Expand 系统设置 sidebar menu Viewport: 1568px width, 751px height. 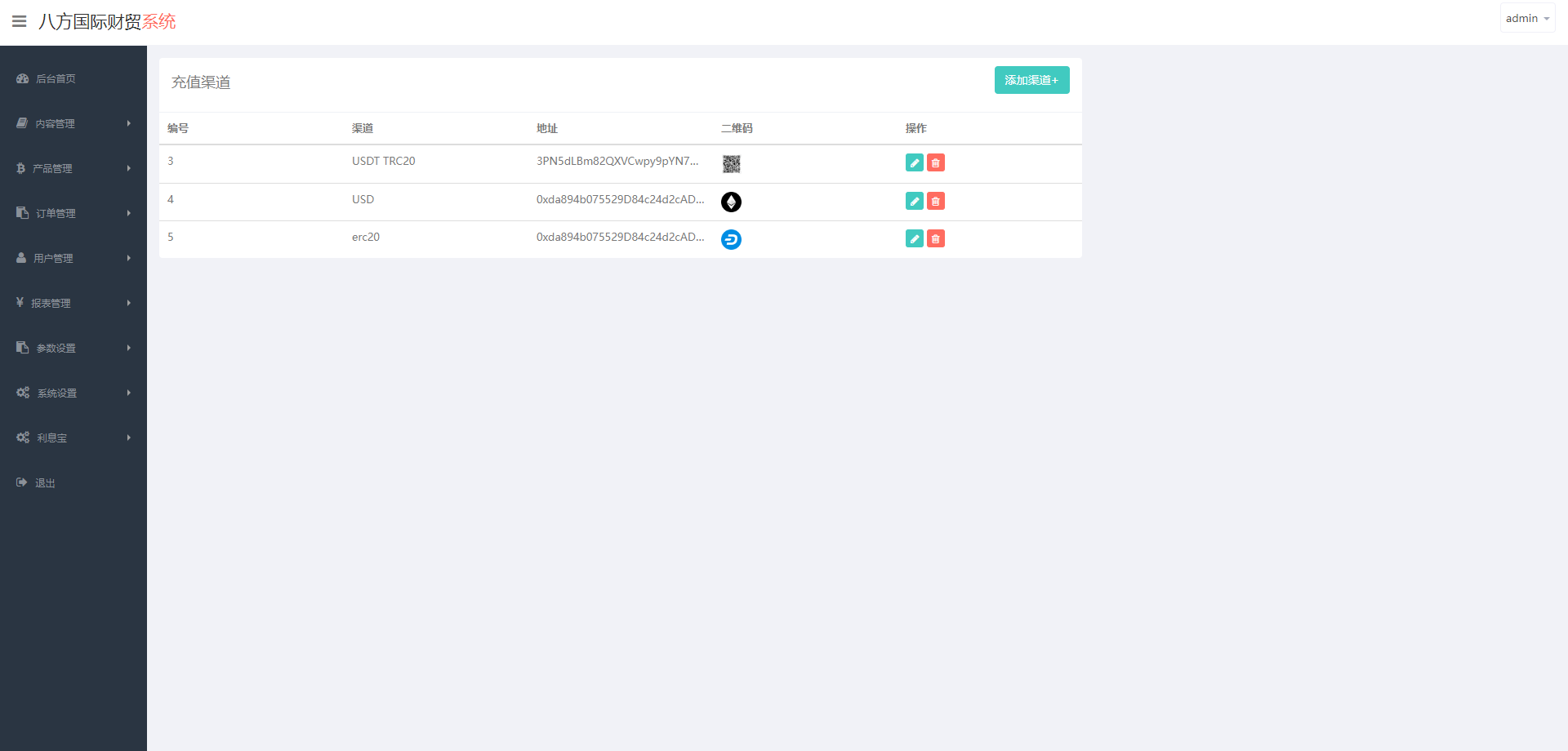tap(73, 393)
